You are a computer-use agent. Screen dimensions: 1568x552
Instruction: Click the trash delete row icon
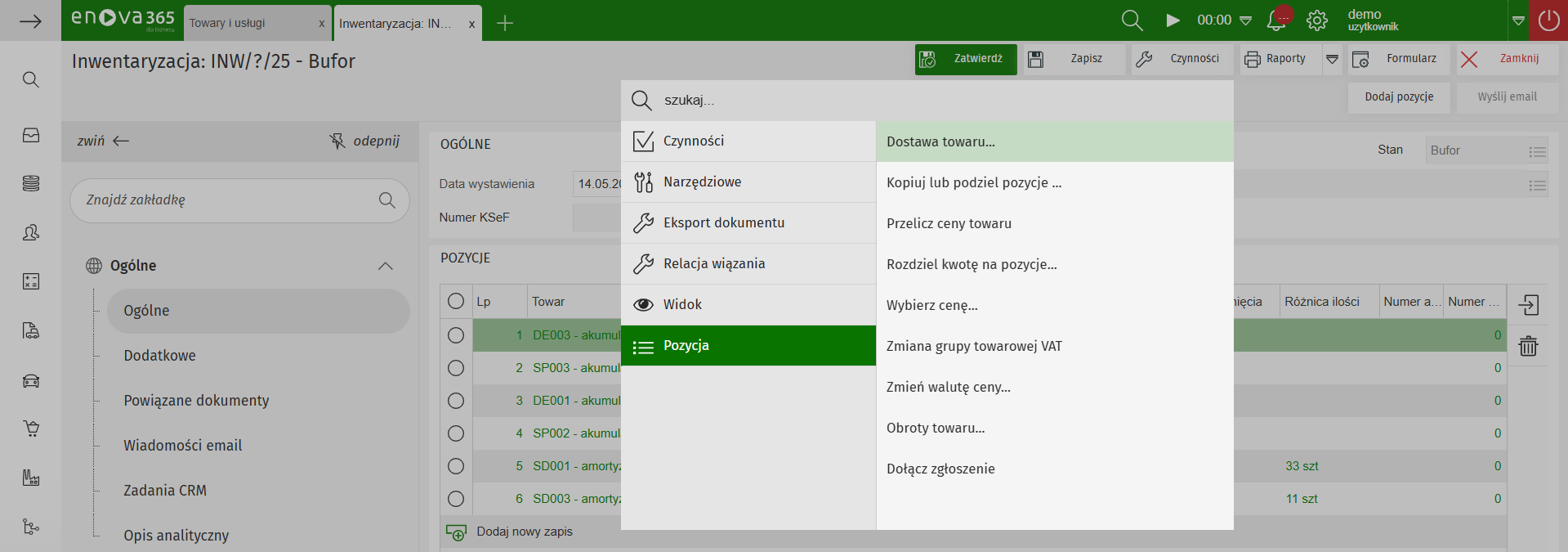[x=1528, y=346]
